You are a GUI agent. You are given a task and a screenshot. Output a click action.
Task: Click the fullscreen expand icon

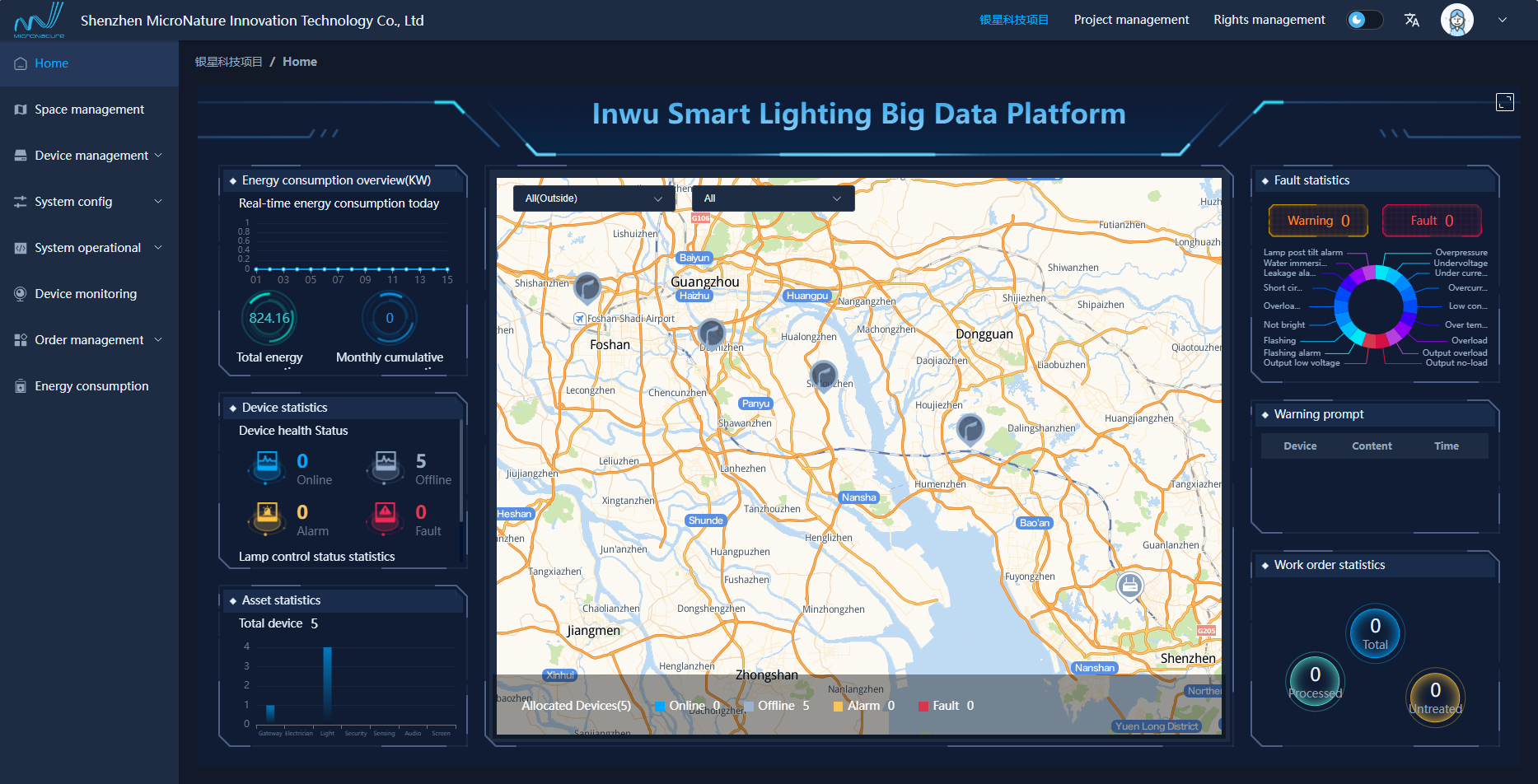(x=1504, y=102)
